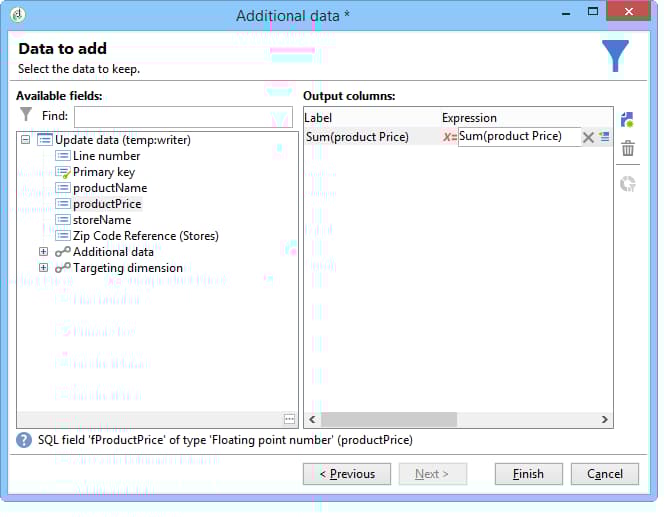Select the productName field
The height and width of the screenshot is (517, 665).
pos(110,188)
